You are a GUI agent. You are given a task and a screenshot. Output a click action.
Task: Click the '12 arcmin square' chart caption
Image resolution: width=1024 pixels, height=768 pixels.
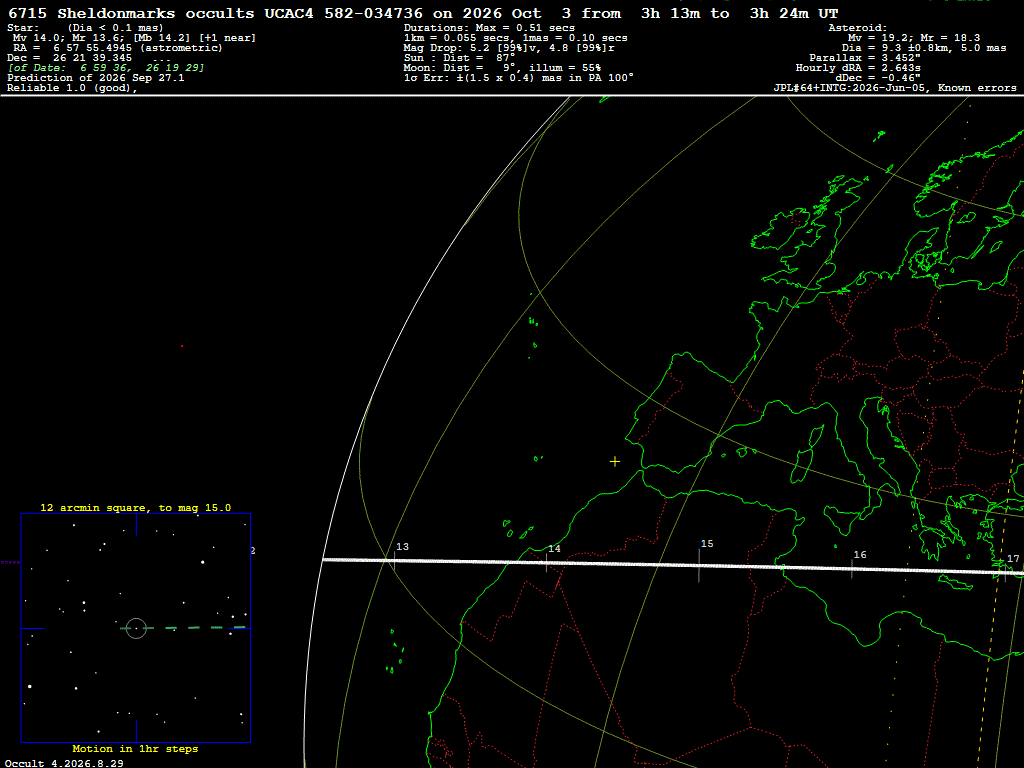tap(136, 507)
